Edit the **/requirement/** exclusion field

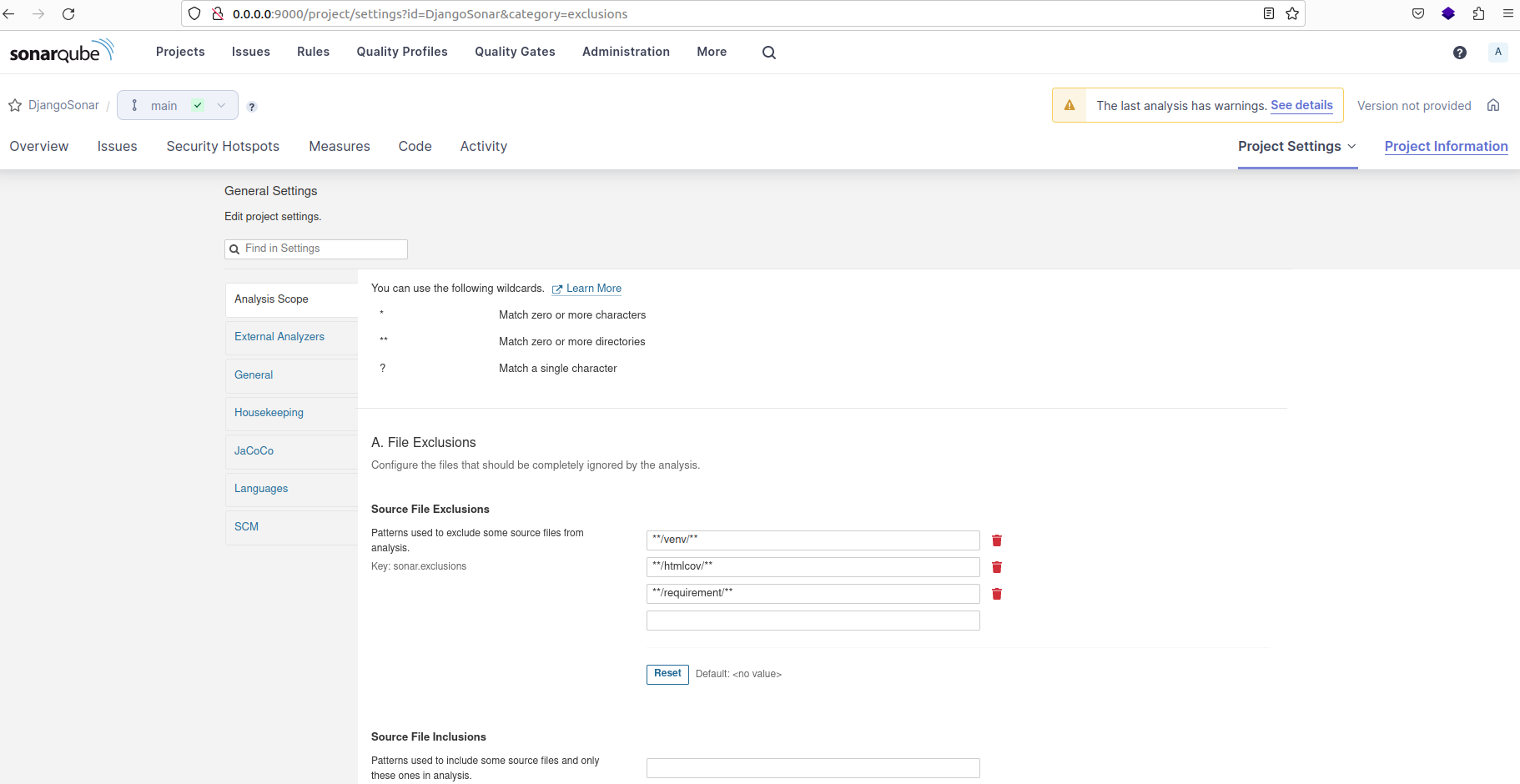[813, 594]
